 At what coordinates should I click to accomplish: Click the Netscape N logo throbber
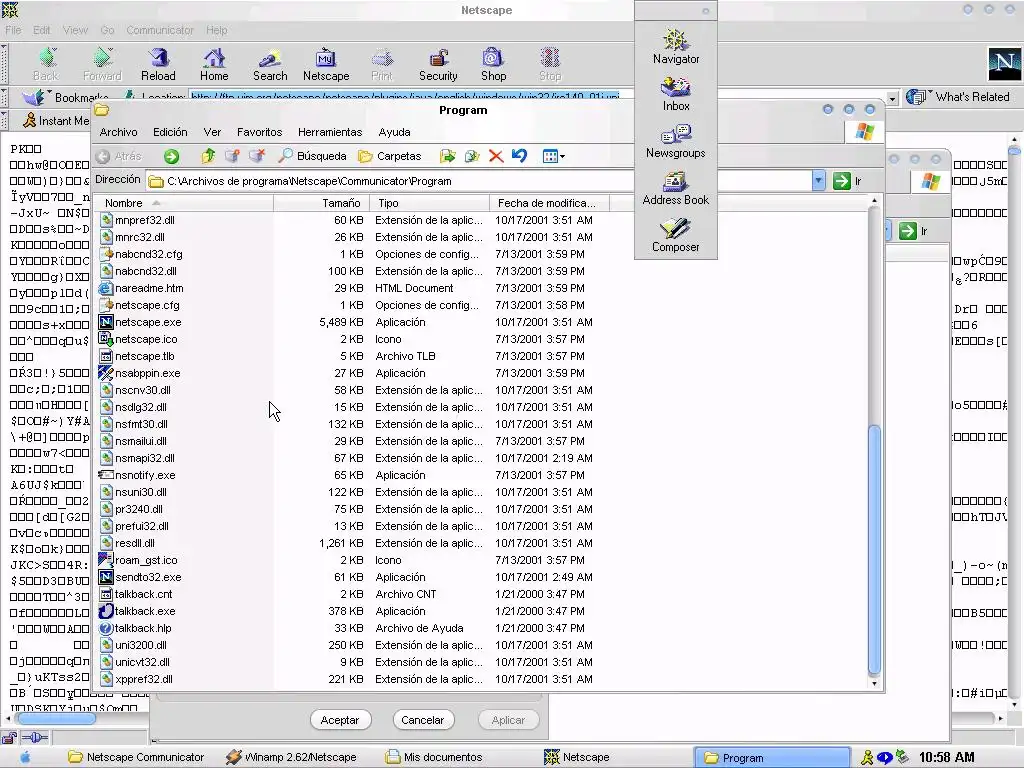point(1004,64)
